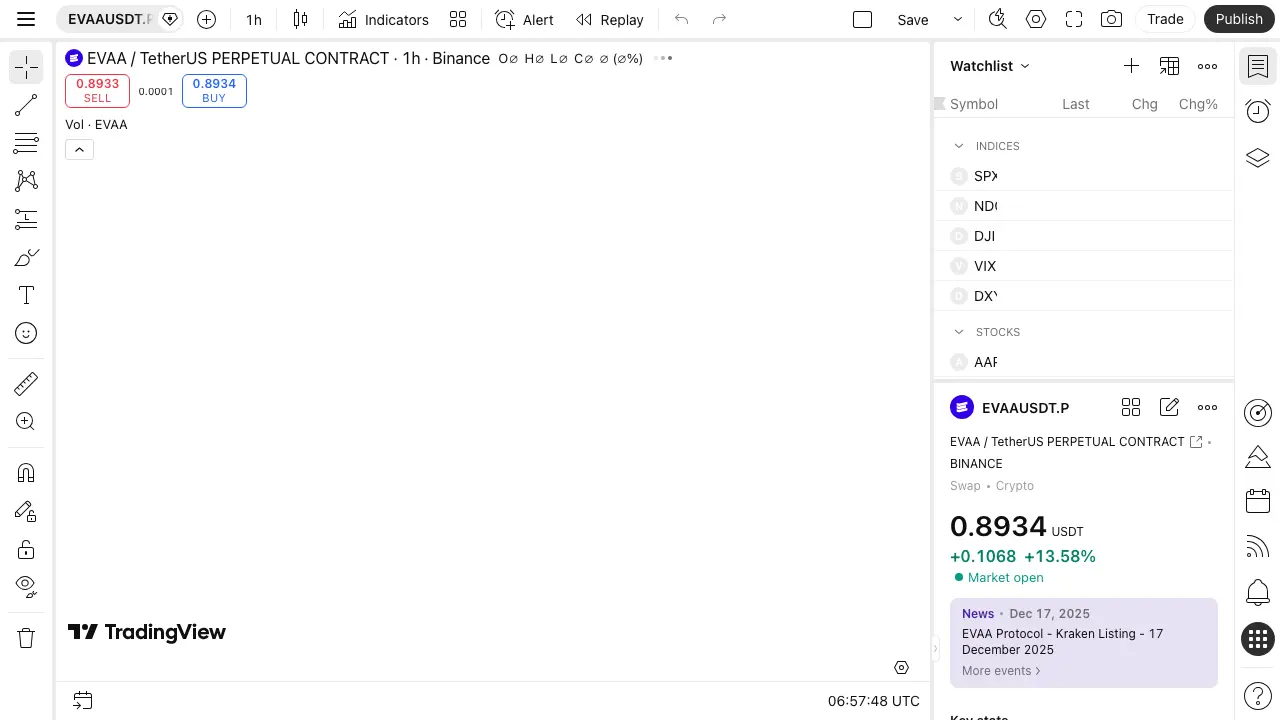Open indicator templates grid
Screen dimensions: 1280x720
coord(458,19)
